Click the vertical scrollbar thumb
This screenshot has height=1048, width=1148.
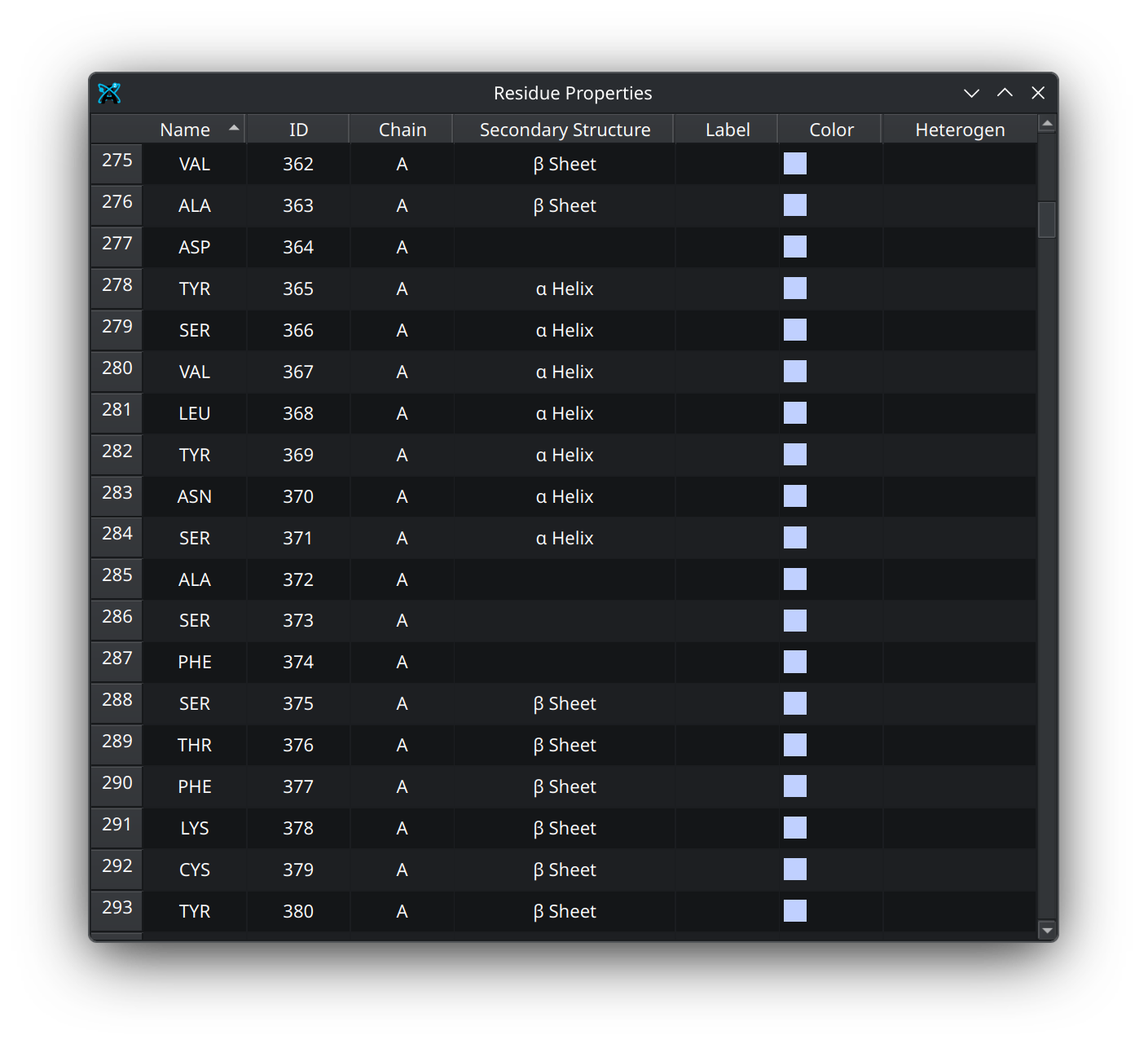click(x=1048, y=219)
